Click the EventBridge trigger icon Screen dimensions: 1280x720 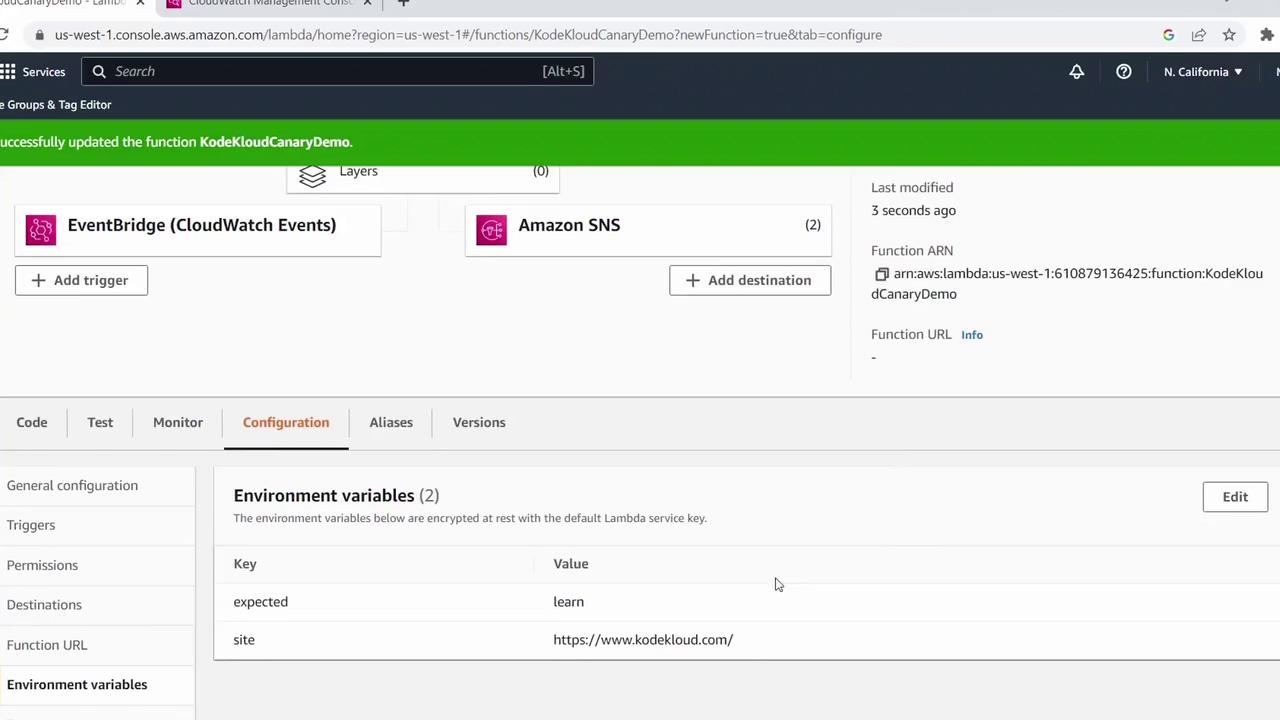click(x=41, y=229)
